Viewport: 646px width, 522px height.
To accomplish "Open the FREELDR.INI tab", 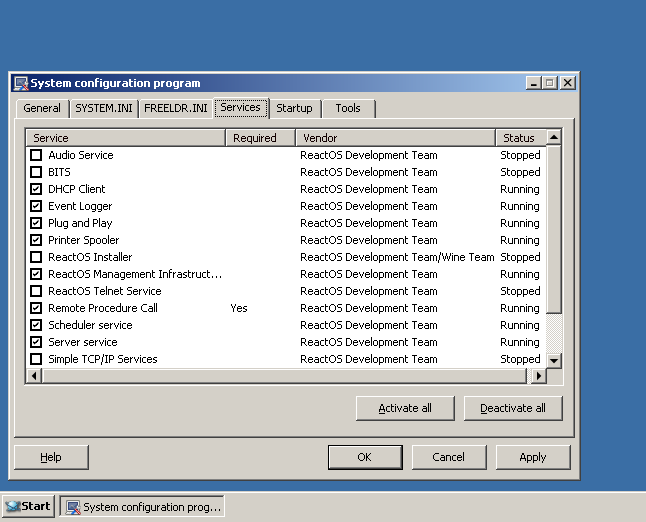I will pos(176,108).
